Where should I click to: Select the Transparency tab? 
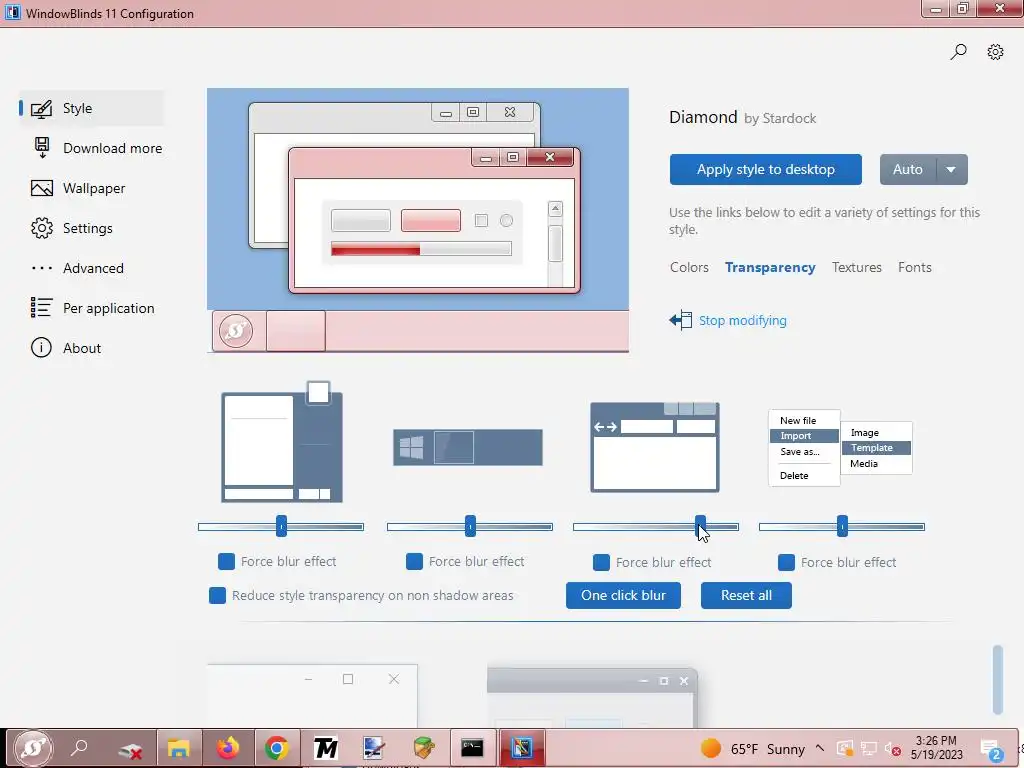(x=770, y=267)
